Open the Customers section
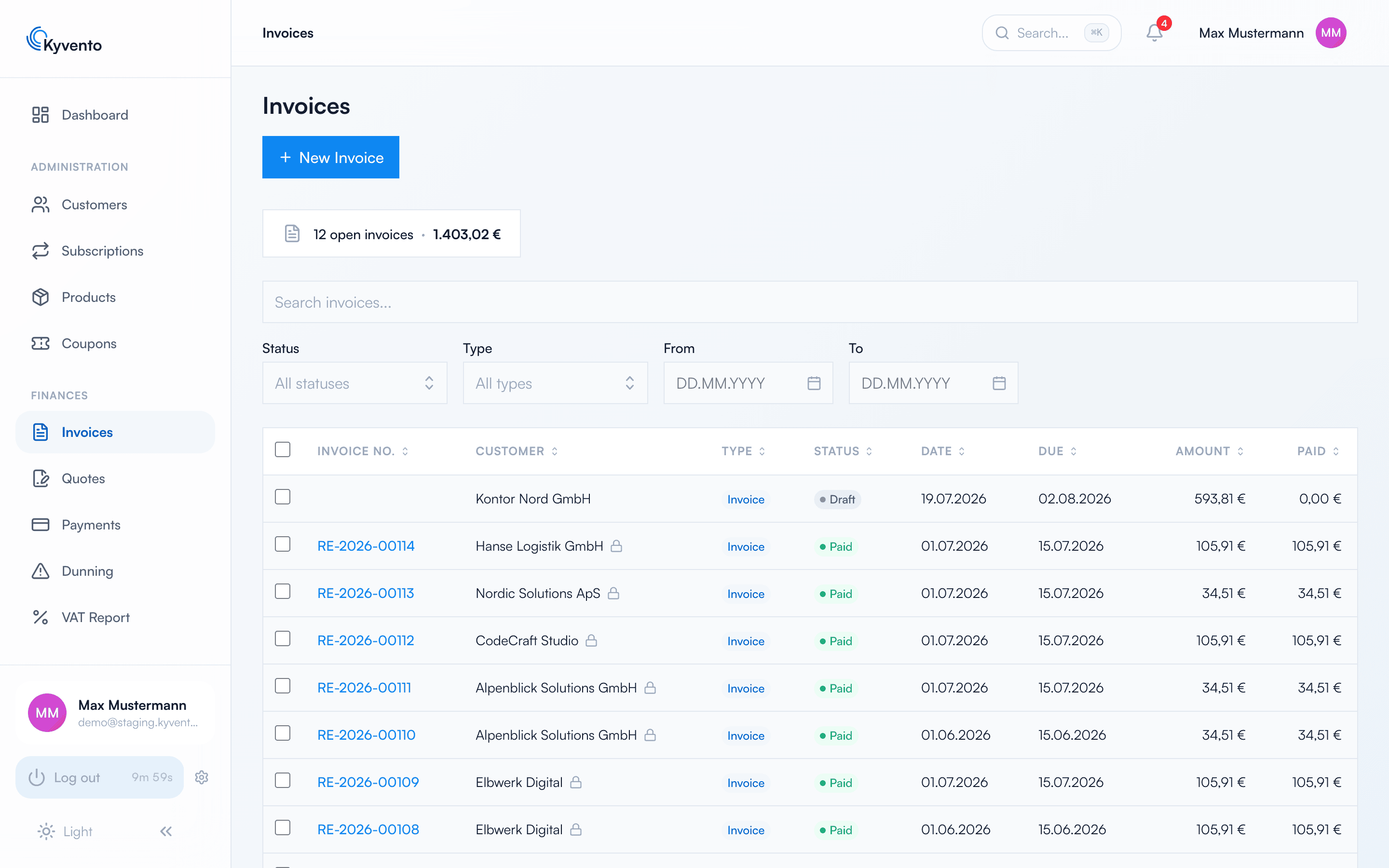 [115, 205]
